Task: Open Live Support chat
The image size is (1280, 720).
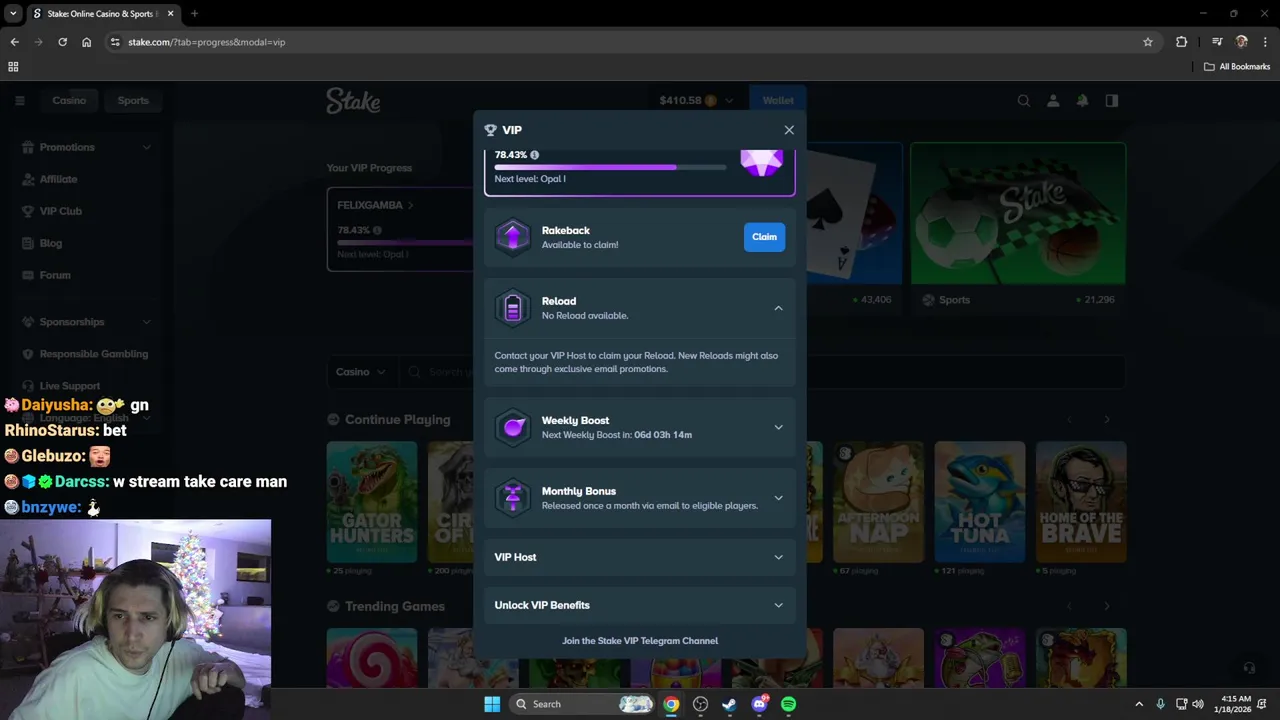Action: pos(69,386)
